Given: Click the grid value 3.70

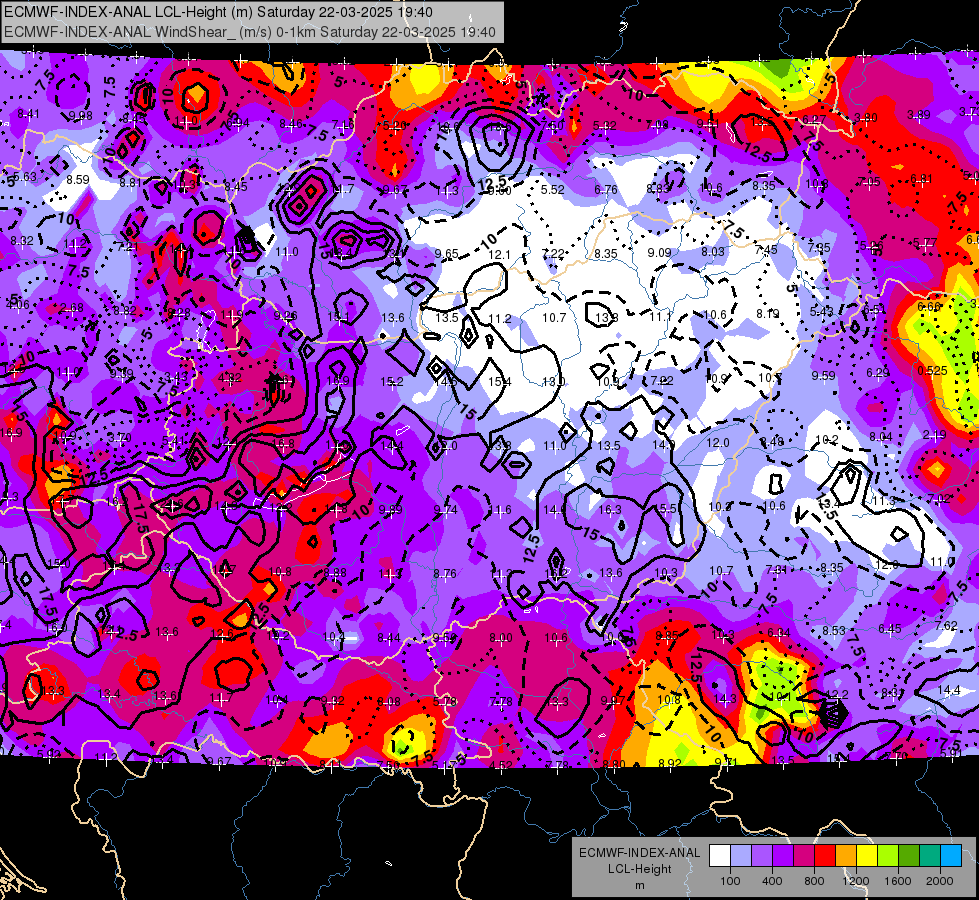Looking at the screenshot, I should coord(119,438).
